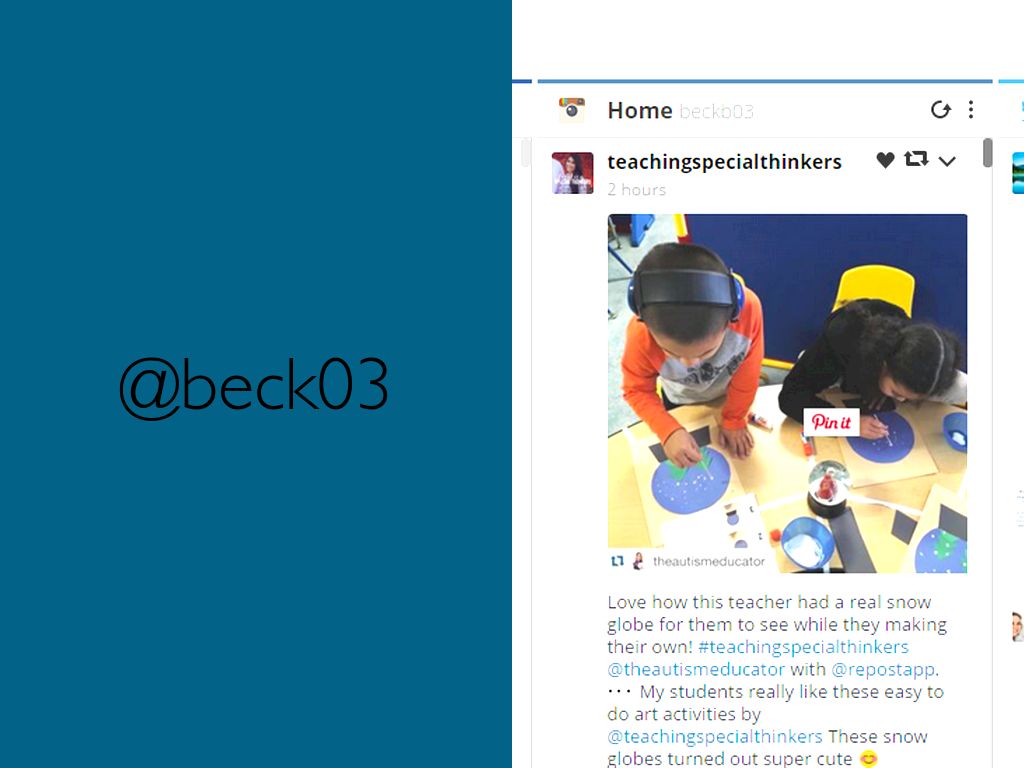Refresh the Home stream
1024x768 pixels.
pos(940,110)
